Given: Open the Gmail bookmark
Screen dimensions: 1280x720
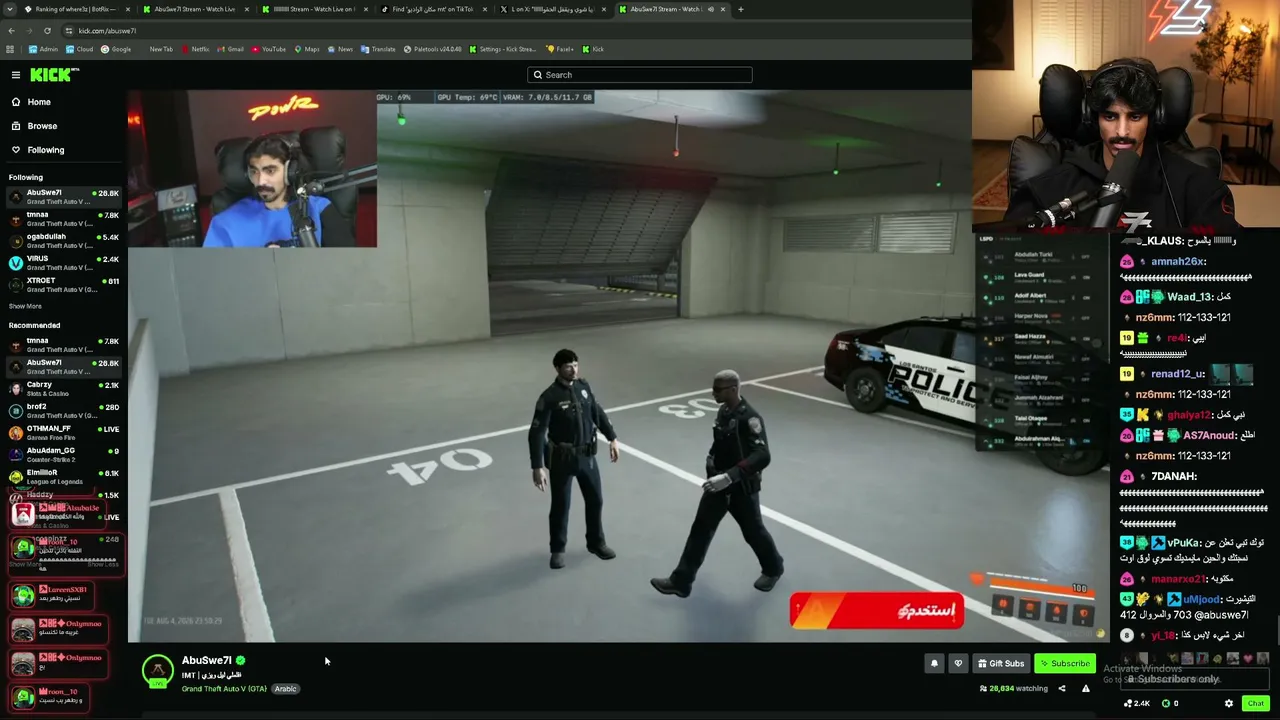Looking at the screenshot, I should 231,49.
